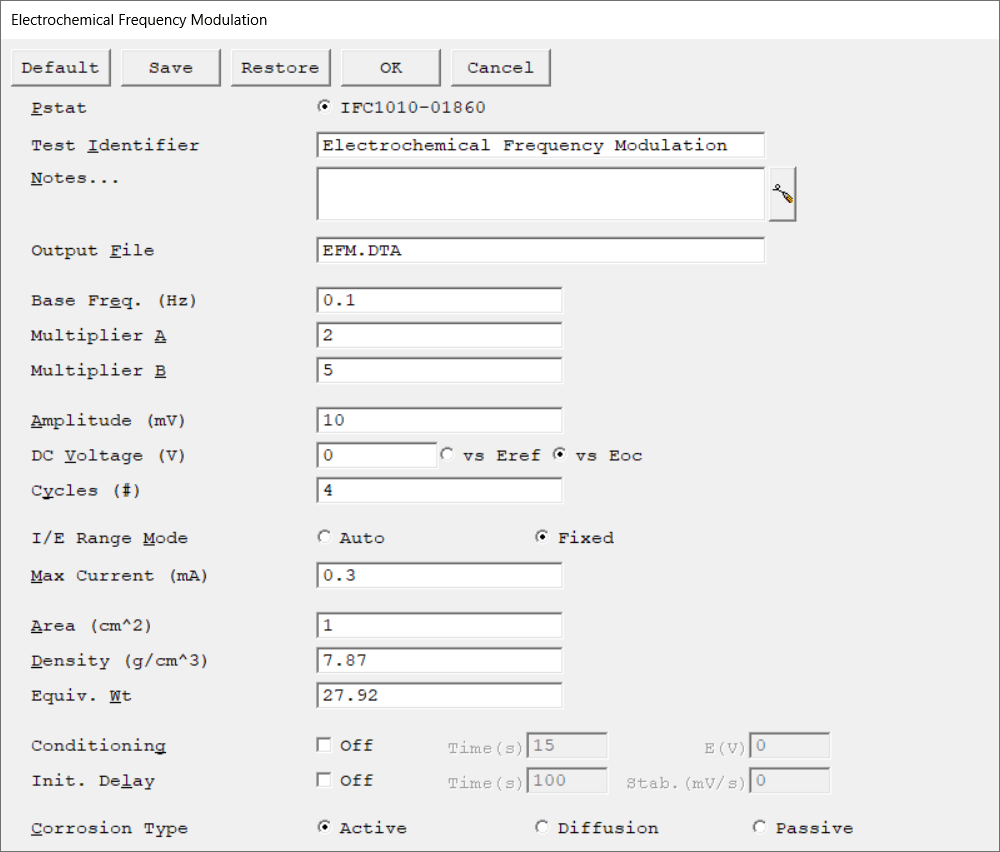The image size is (1000, 852).
Task: Enable the Conditioning checkbox
Action: pos(324,745)
